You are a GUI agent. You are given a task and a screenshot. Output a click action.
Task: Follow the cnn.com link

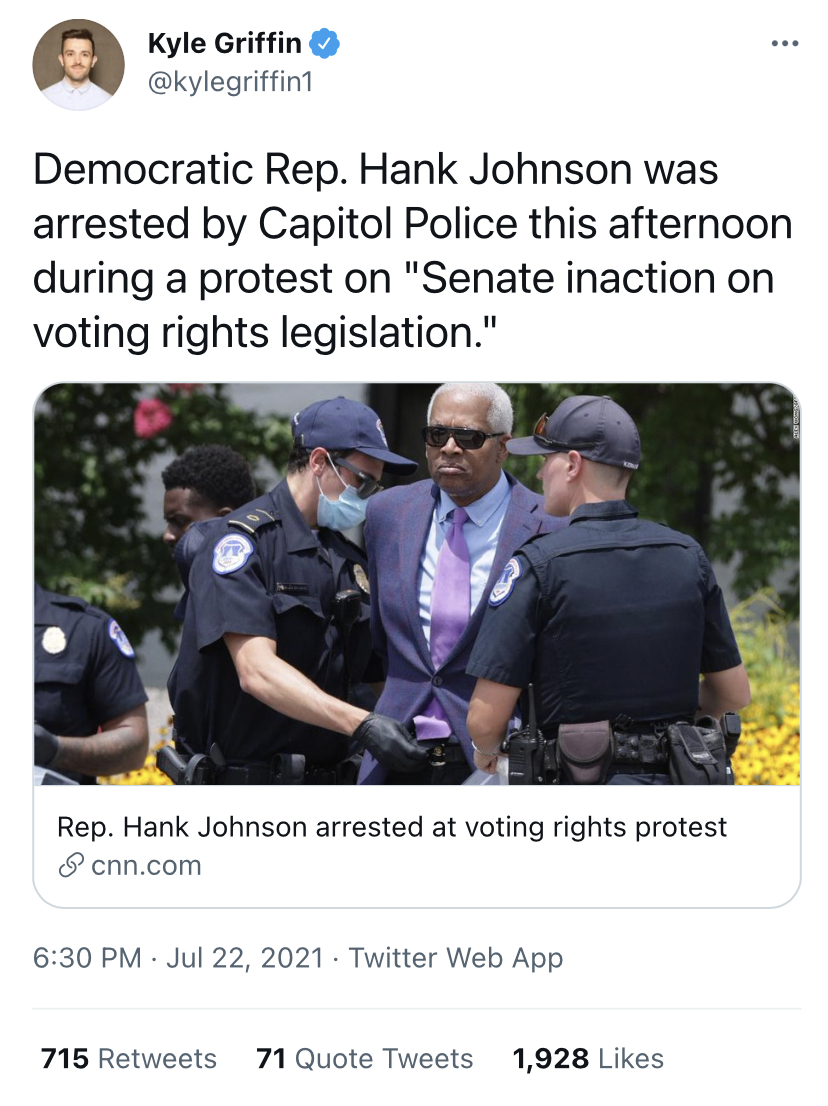[x=146, y=865]
